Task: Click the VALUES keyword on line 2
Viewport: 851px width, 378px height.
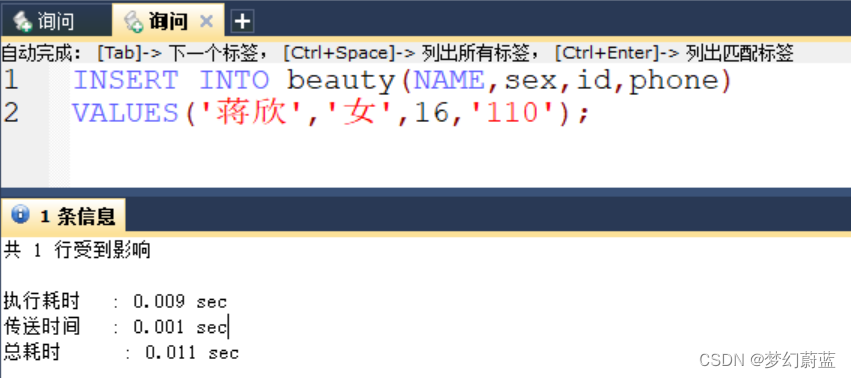Action: (126, 113)
